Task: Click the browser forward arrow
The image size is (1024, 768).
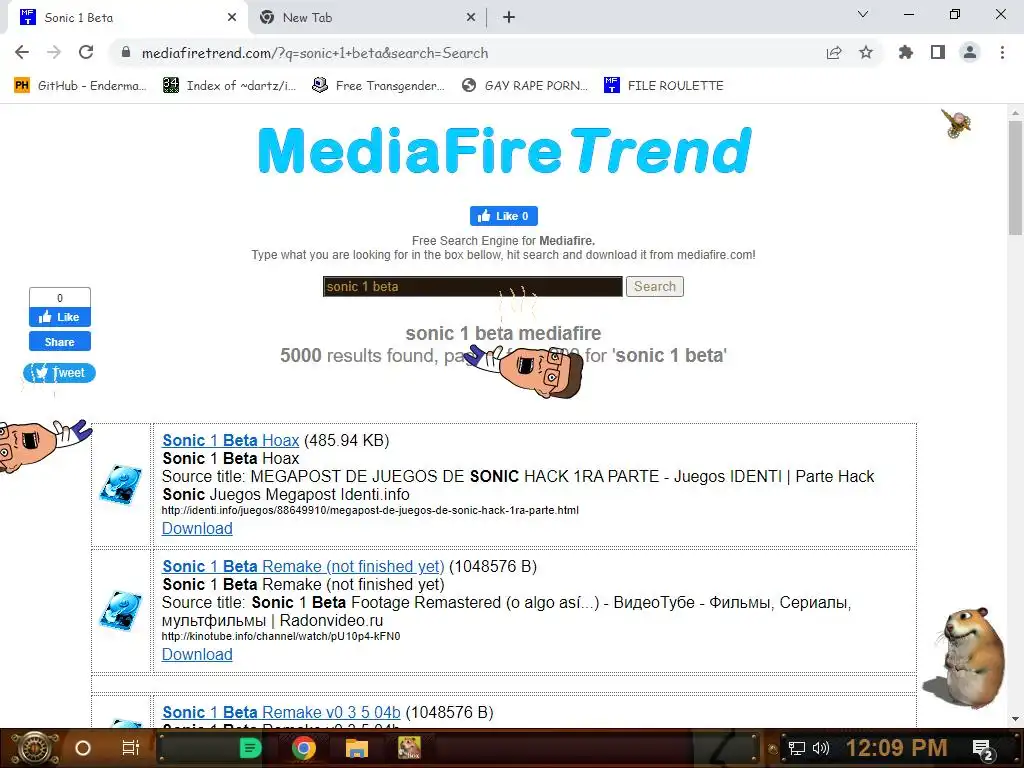Action: (54, 52)
